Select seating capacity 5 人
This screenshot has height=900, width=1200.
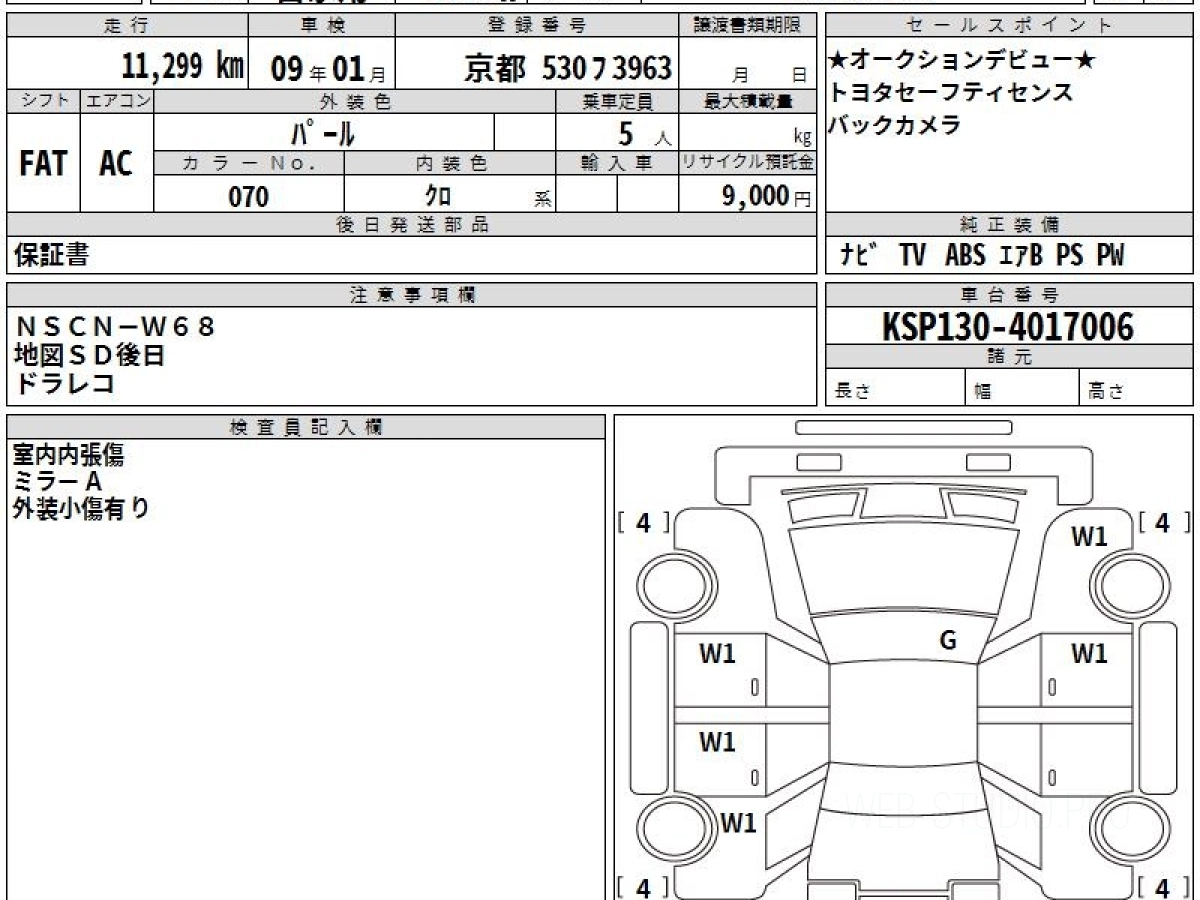[644, 134]
